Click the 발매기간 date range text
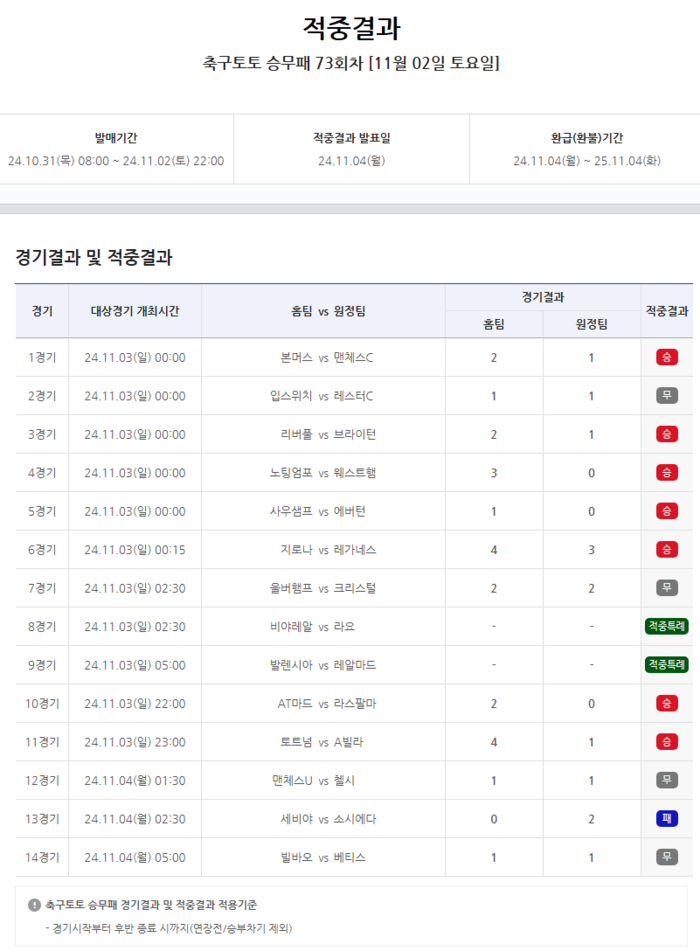 [x=116, y=161]
